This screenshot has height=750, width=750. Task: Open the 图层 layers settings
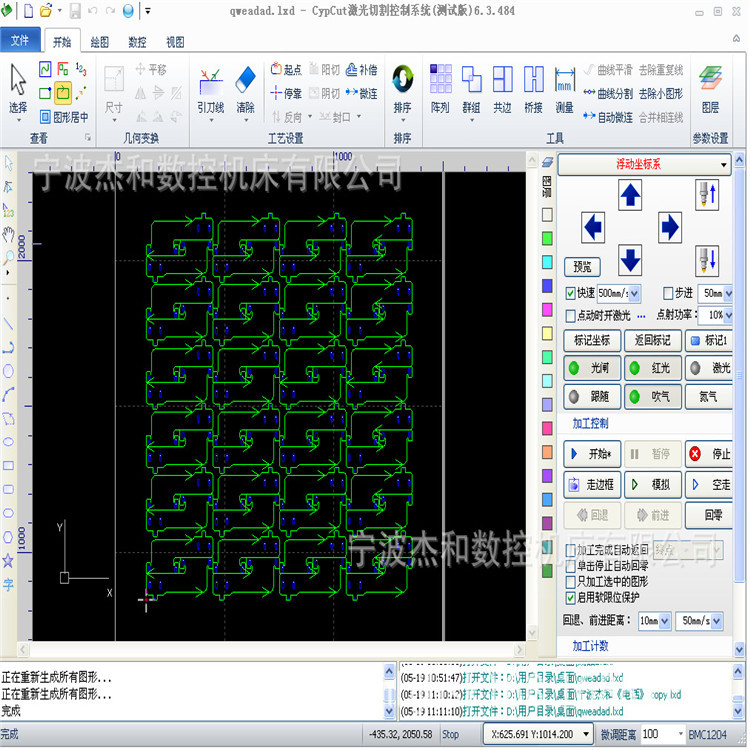click(x=710, y=88)
